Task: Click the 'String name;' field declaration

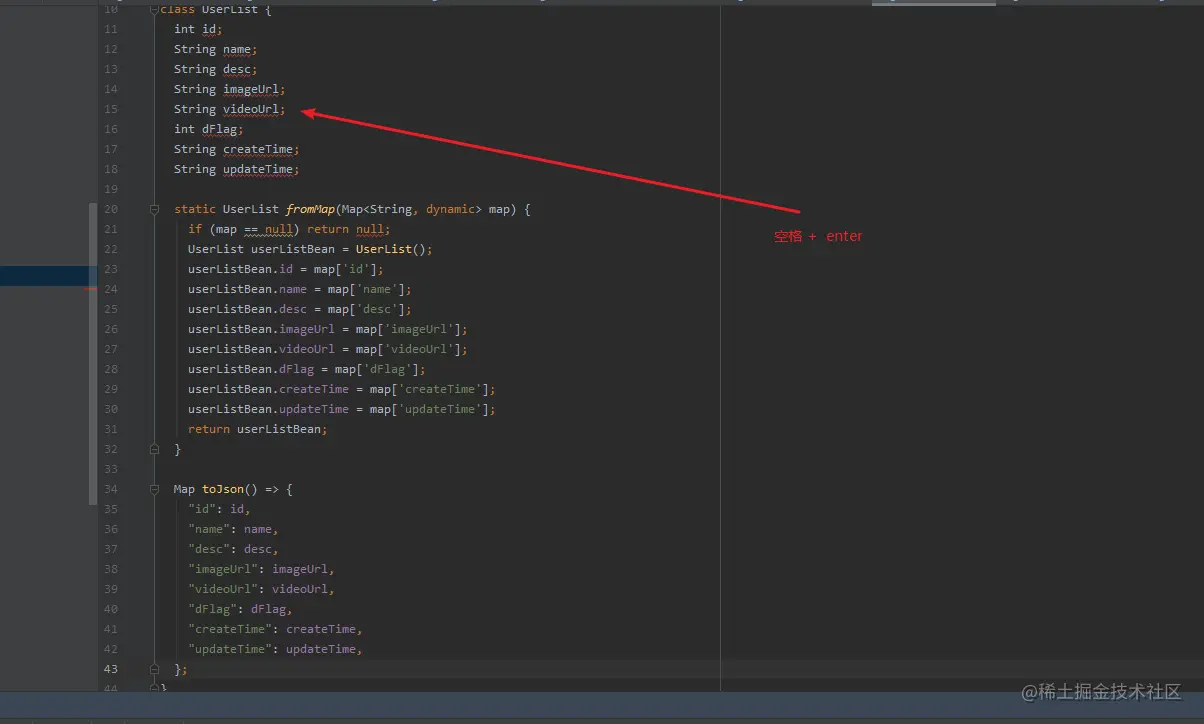Action: (215, 49)
